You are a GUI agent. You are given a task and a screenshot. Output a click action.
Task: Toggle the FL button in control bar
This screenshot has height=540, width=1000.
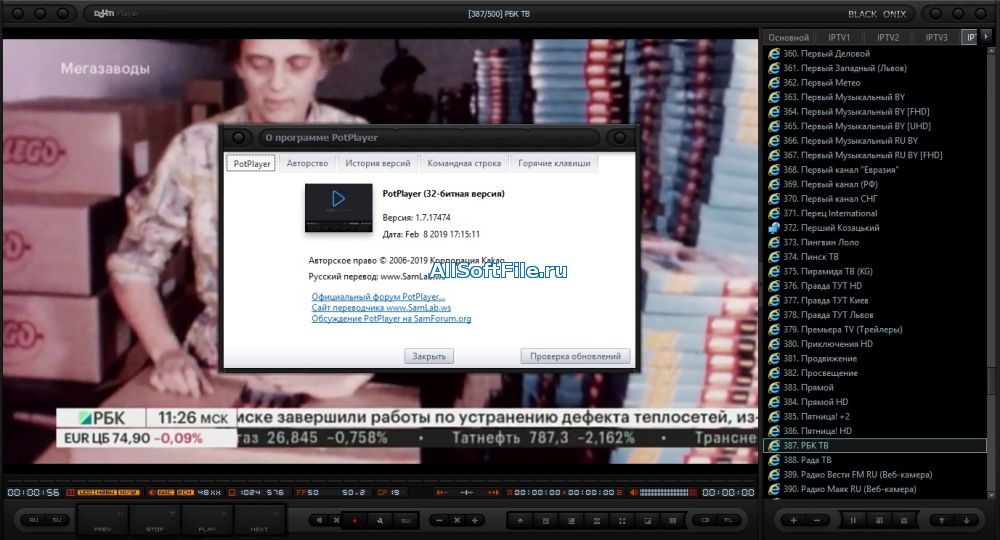(728, 520)
